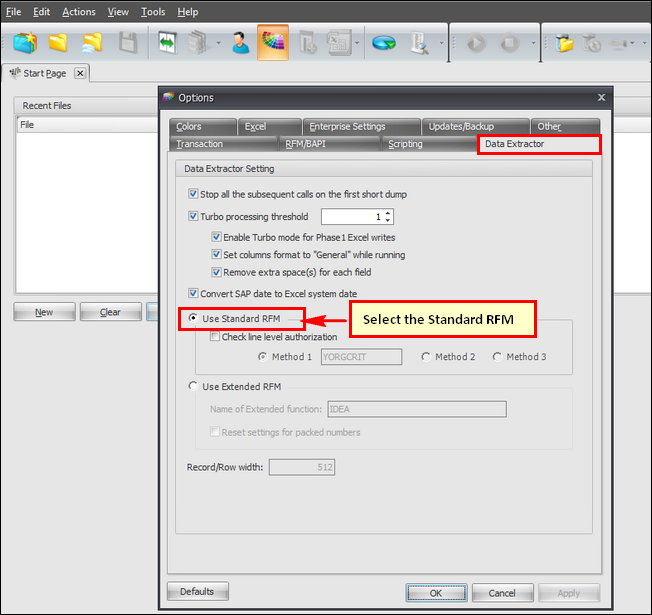Click the open folder toolbar icon
This screenshot has height=615, width=652.
pyautogui.click(x=59, y=43)
